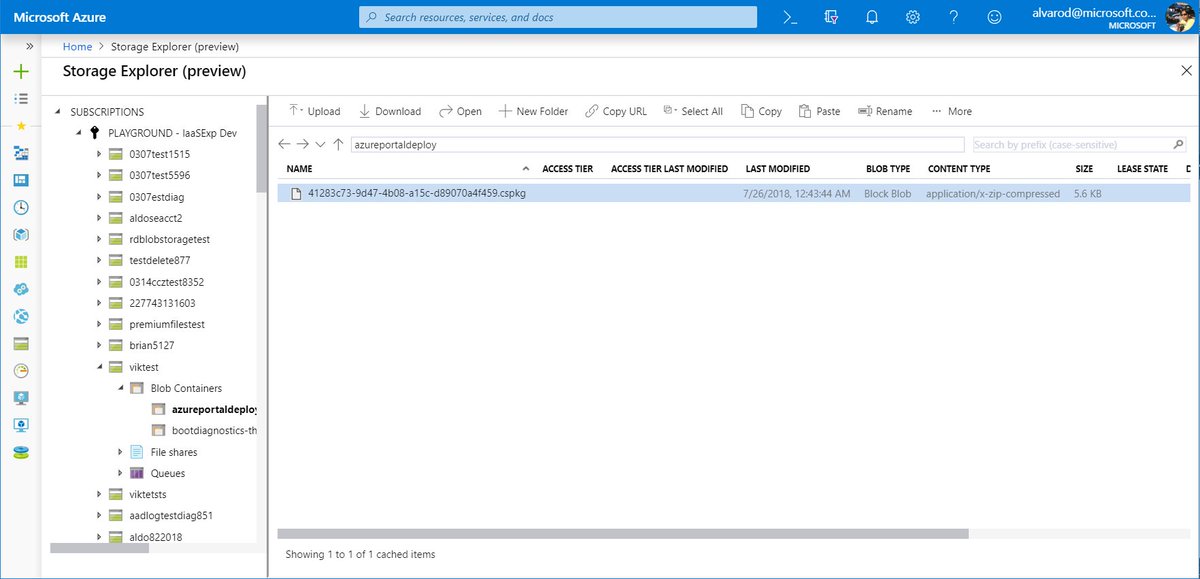The width and height of the screenshot is (1200, 579).
Task: Open the All services list icon in sidebar
Action: pyautogui.click(x=21, y=98)
